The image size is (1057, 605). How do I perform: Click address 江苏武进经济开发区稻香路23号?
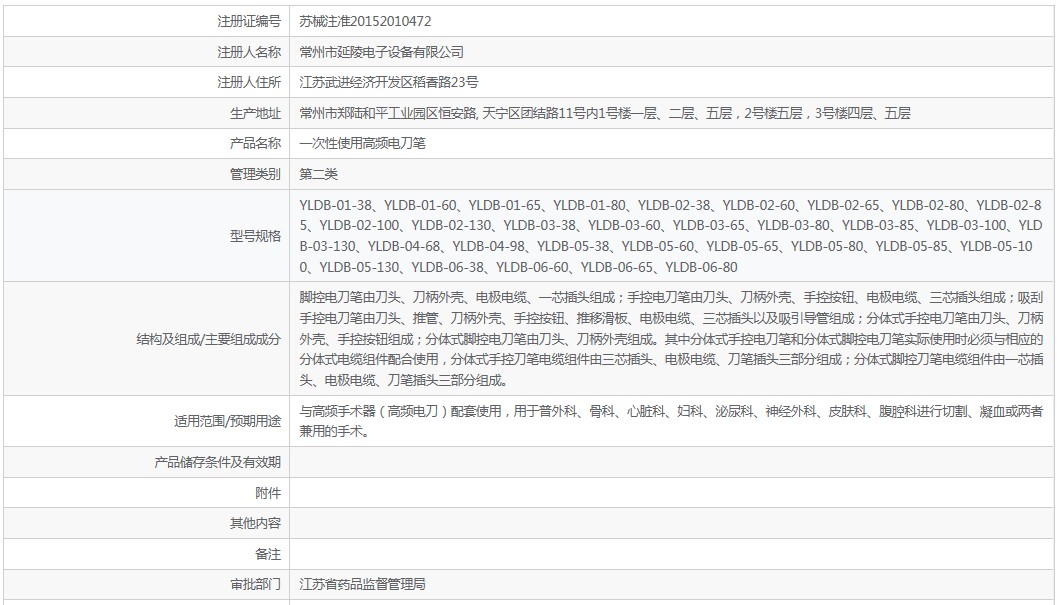[x=389, y=82]
